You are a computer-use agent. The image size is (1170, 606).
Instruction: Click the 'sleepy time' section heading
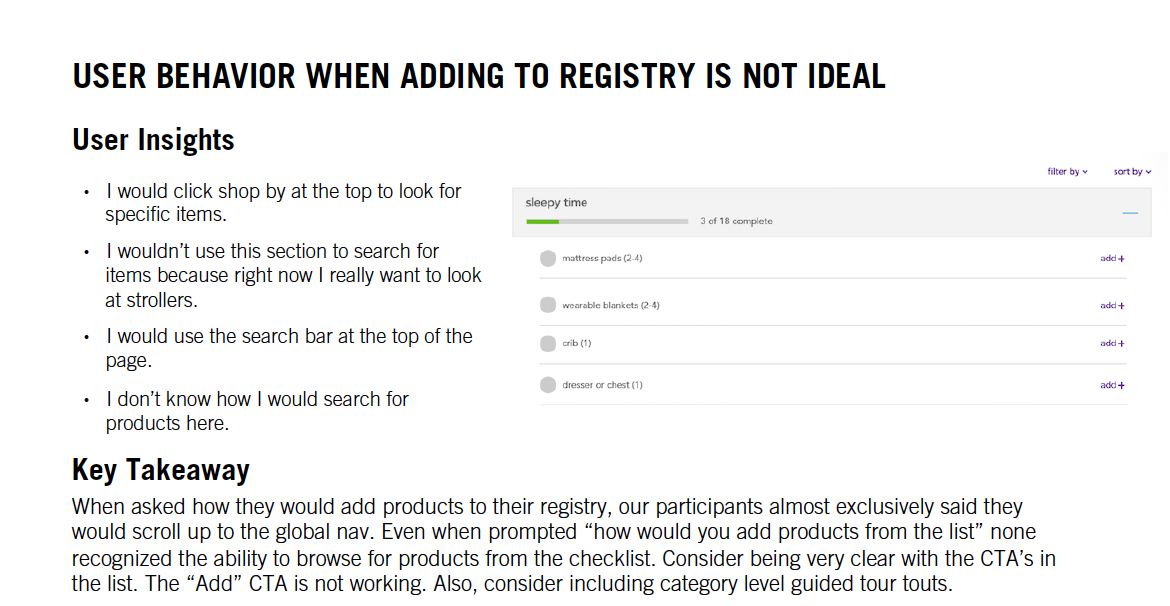tap(556, 203)
